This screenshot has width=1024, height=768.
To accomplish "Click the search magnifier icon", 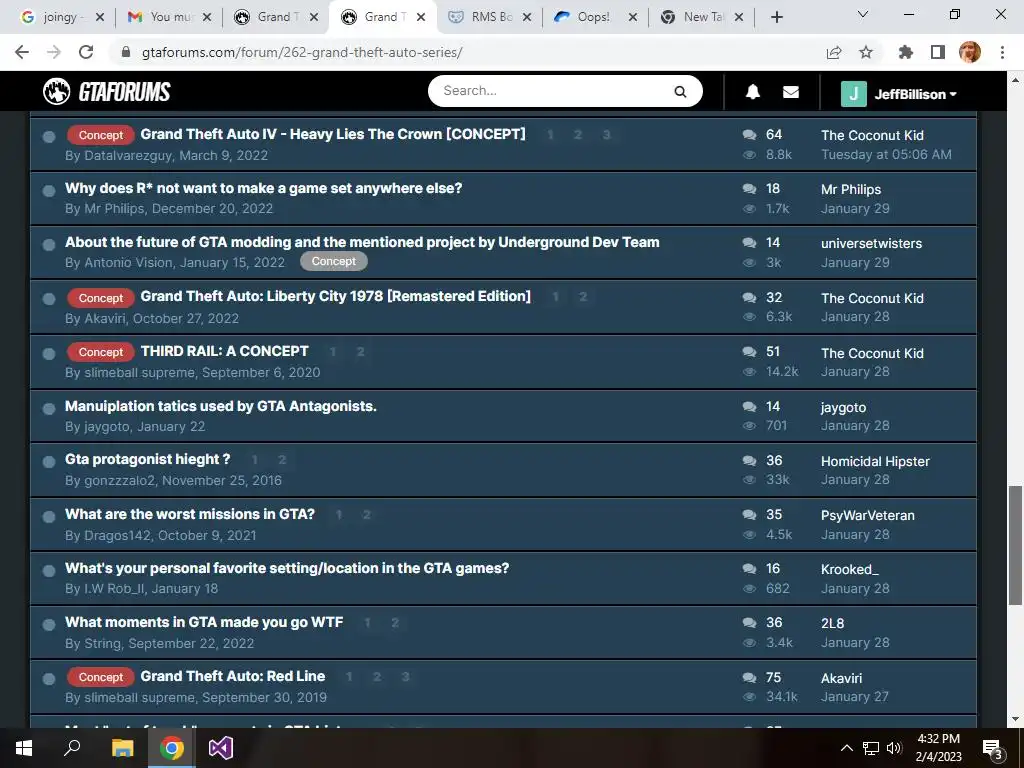I will click(680, 91).
